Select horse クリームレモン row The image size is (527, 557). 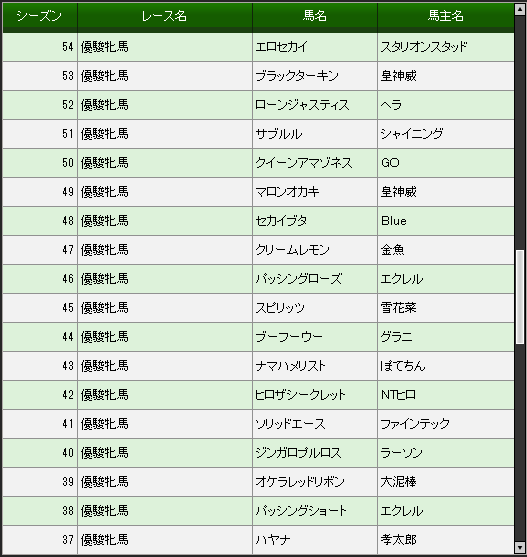point(258,250)
